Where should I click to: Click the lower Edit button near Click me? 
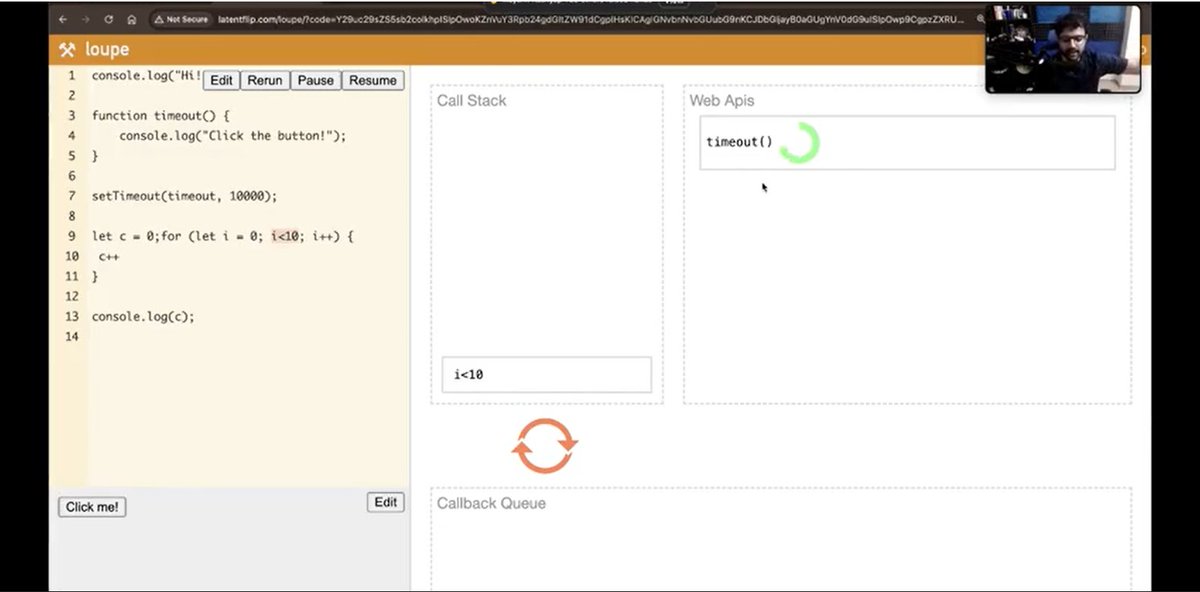[386, 502]
